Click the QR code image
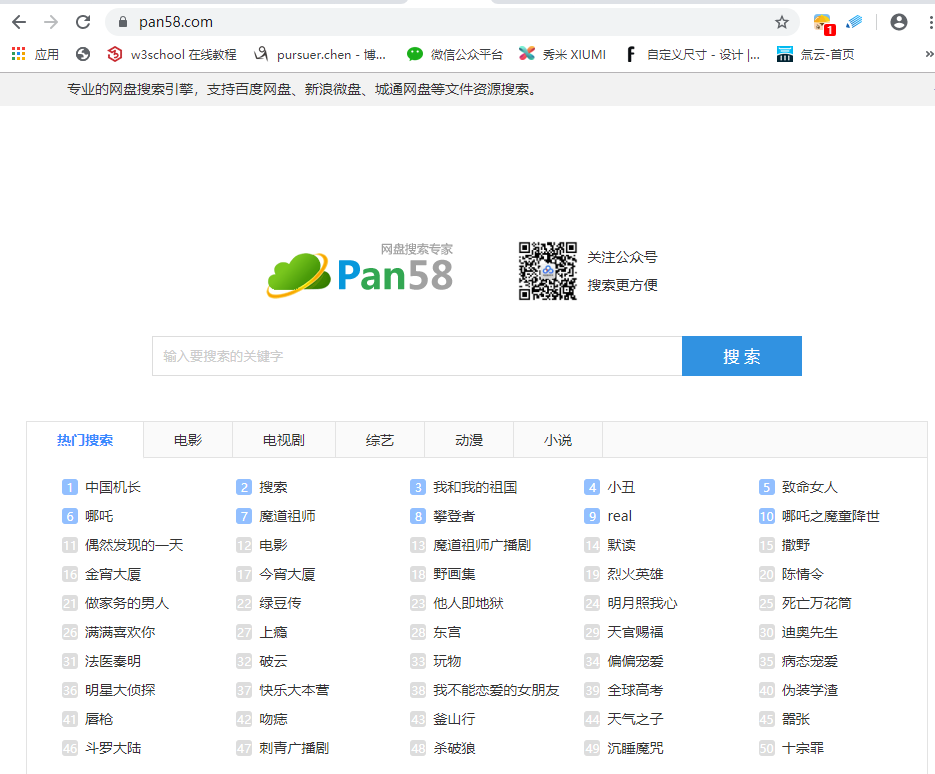Viewport: 935px width, 774px height. point(547,271)
